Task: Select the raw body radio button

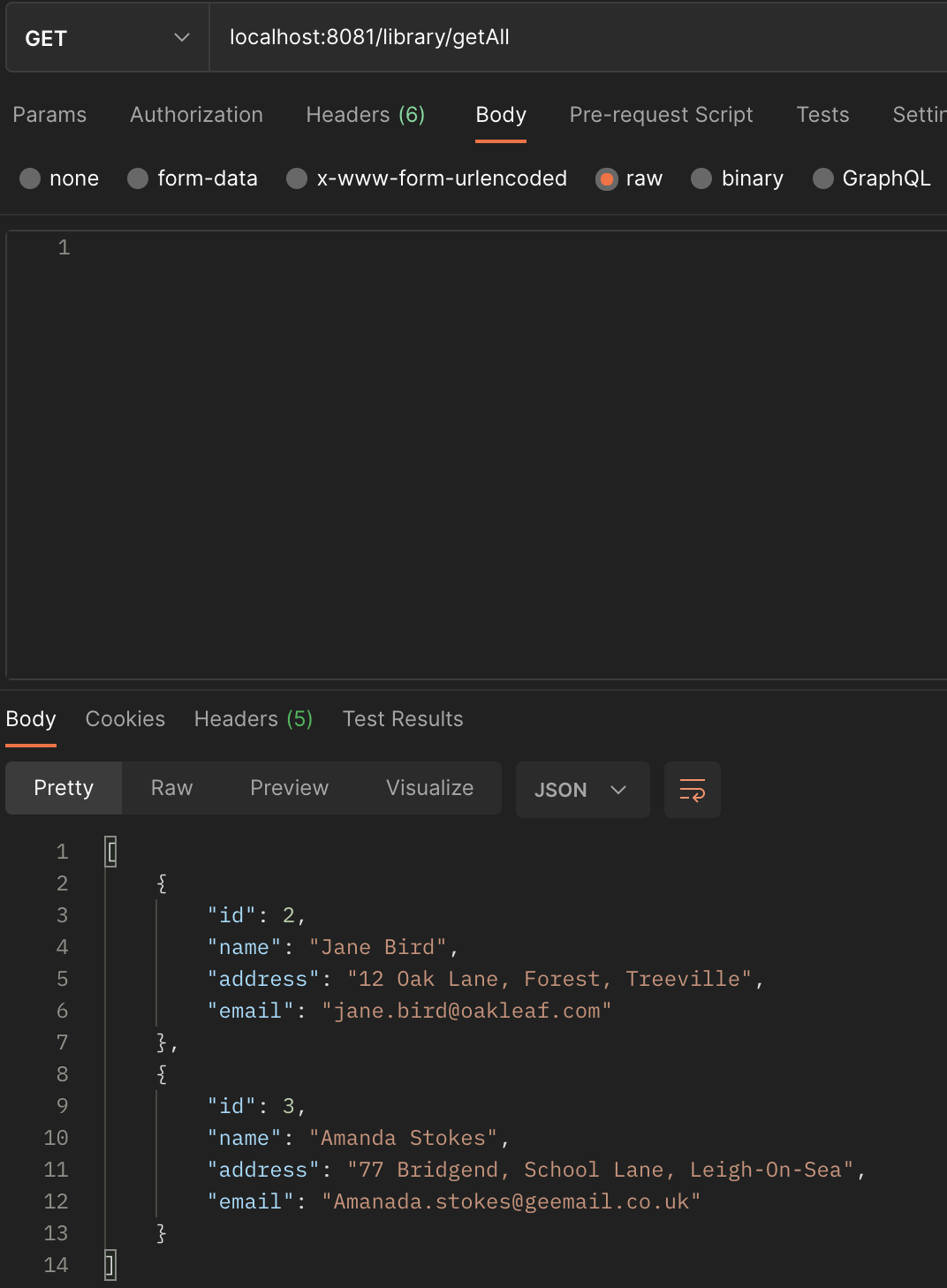Action: [x=607, y=179]
